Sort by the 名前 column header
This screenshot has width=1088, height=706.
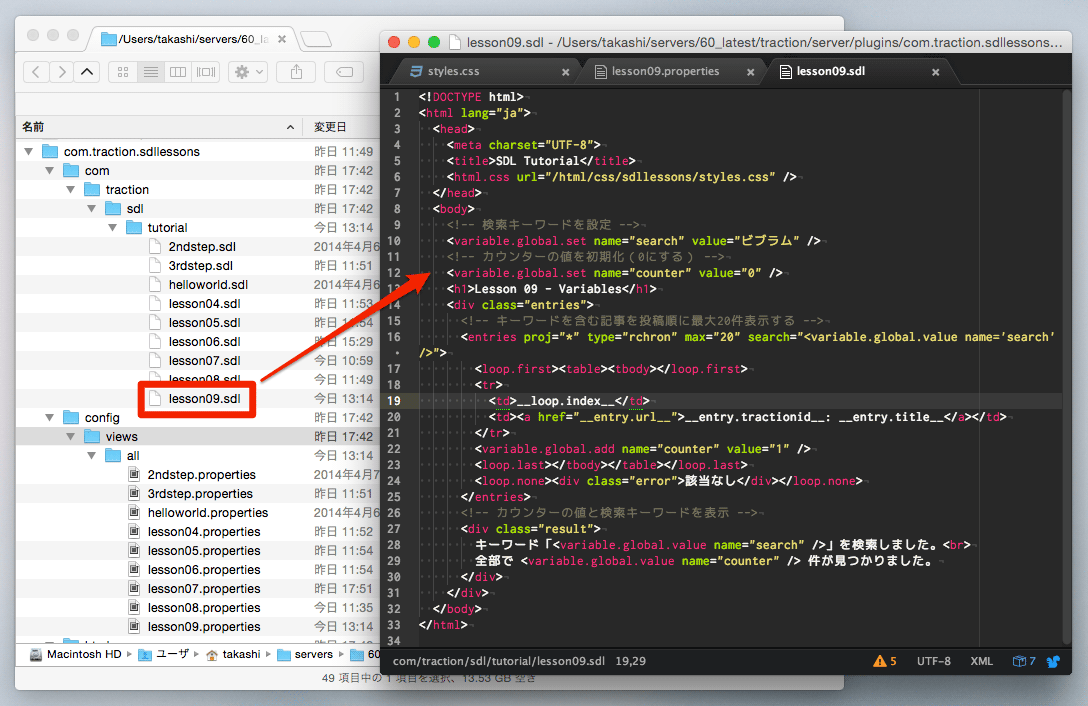click(34, 127)
